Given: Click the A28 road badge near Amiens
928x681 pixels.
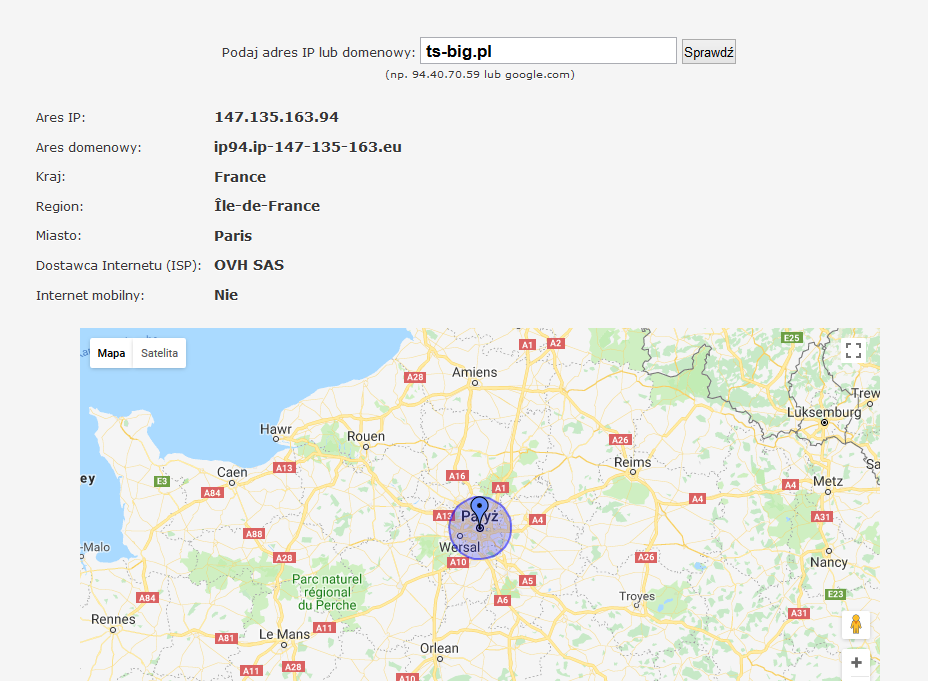Looking at the screenshot, I should point(415,377).
